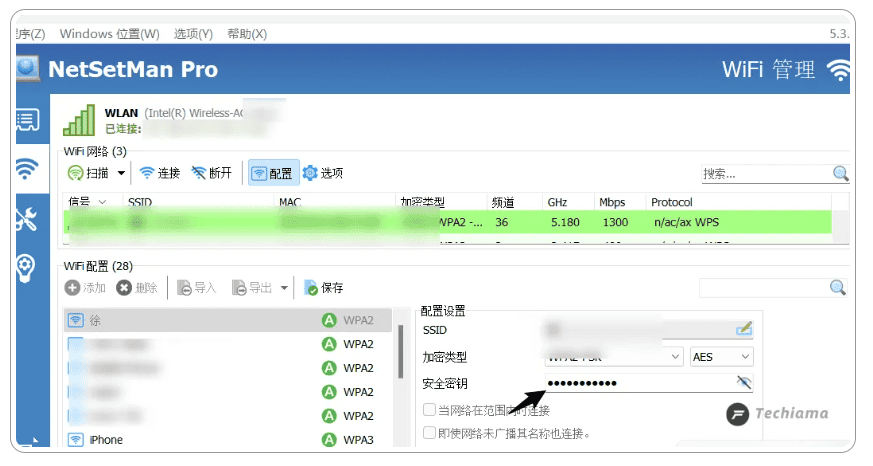Open the 加密类型 encryption type dropdown
The image size is (873, 466).
click(x=614, y=357)
